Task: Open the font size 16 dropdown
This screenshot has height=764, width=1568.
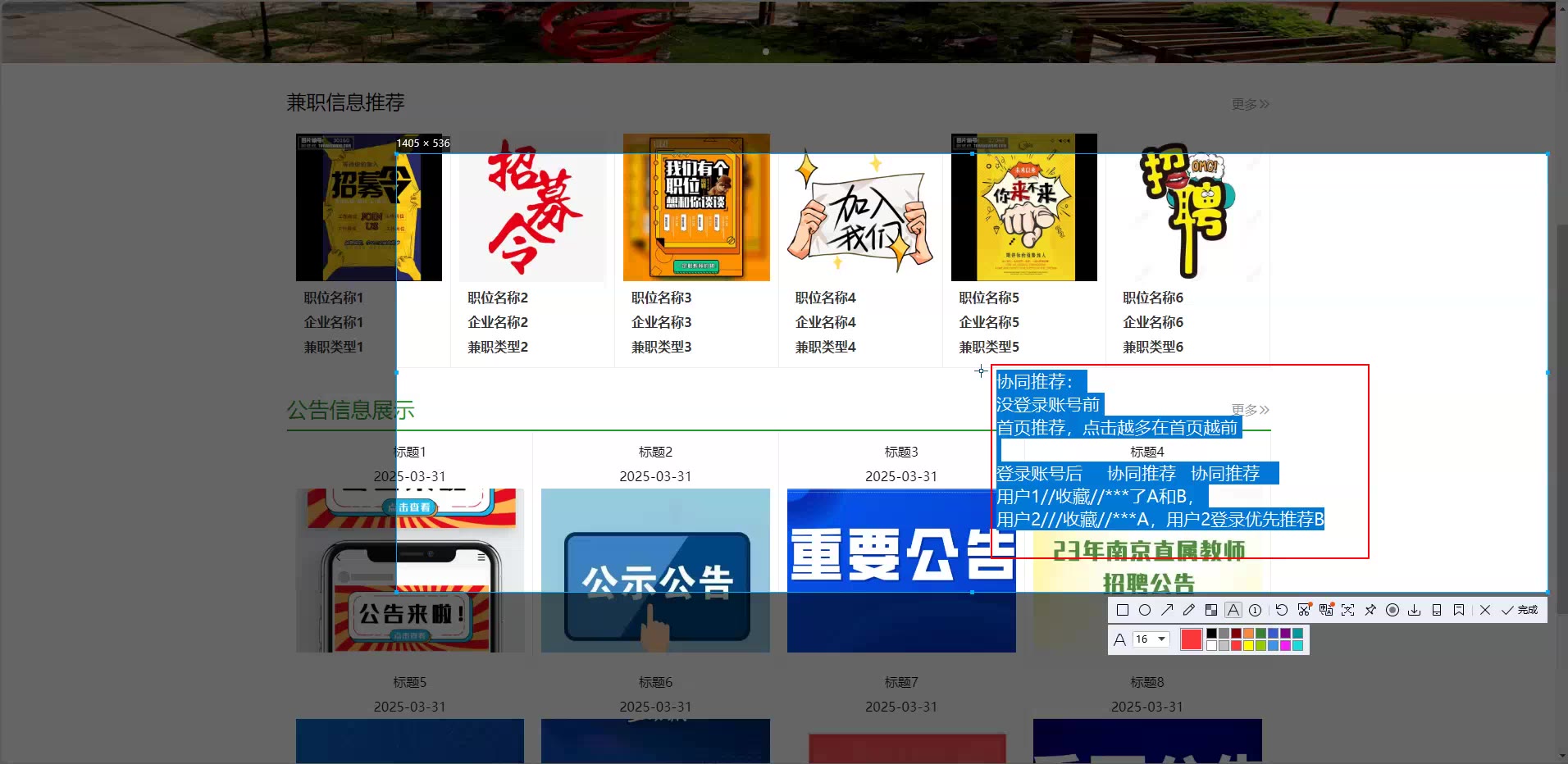Action: pos(1151,639)
